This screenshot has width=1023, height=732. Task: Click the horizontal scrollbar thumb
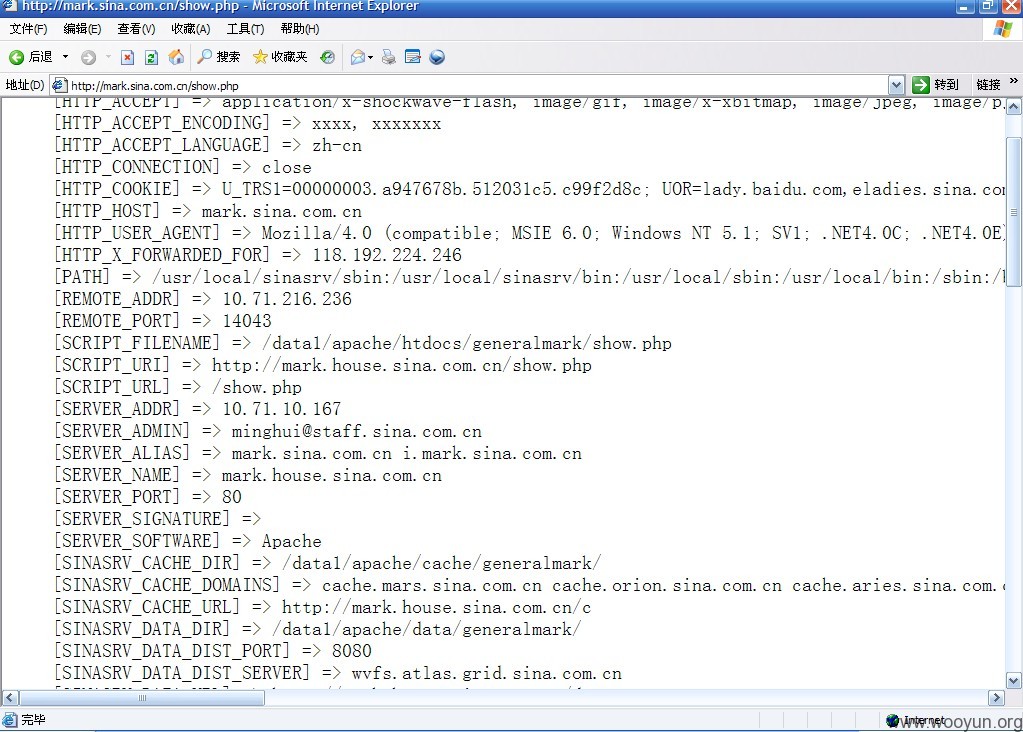click(142, 698)
